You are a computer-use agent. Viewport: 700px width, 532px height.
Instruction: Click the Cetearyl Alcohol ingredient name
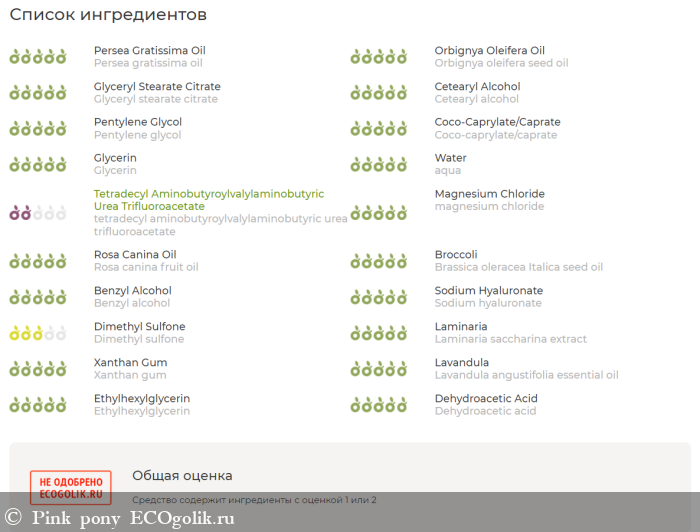(x=477, y=87)
